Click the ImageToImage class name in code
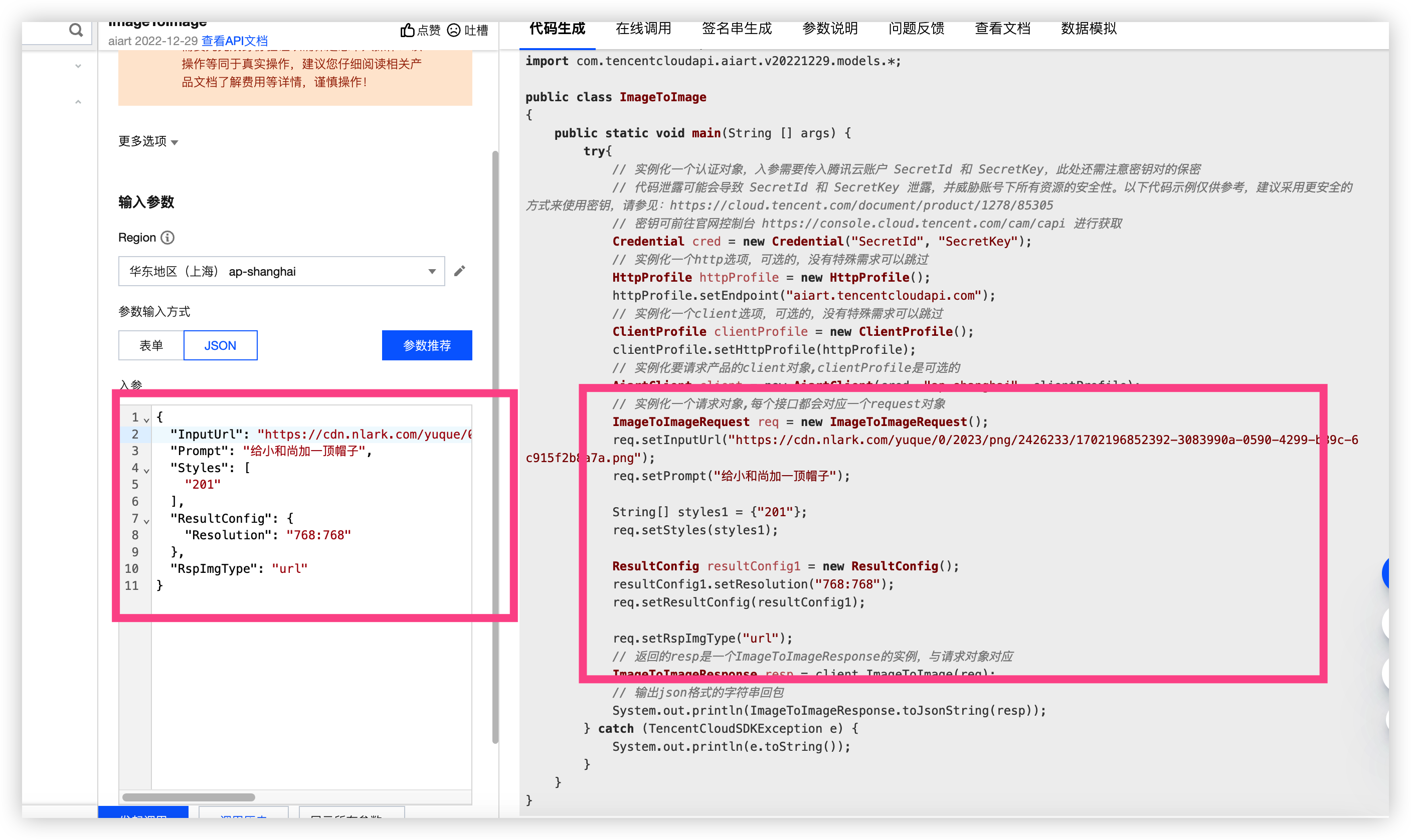The height and width of the screenshot is (840, 1411). (662, 97)
